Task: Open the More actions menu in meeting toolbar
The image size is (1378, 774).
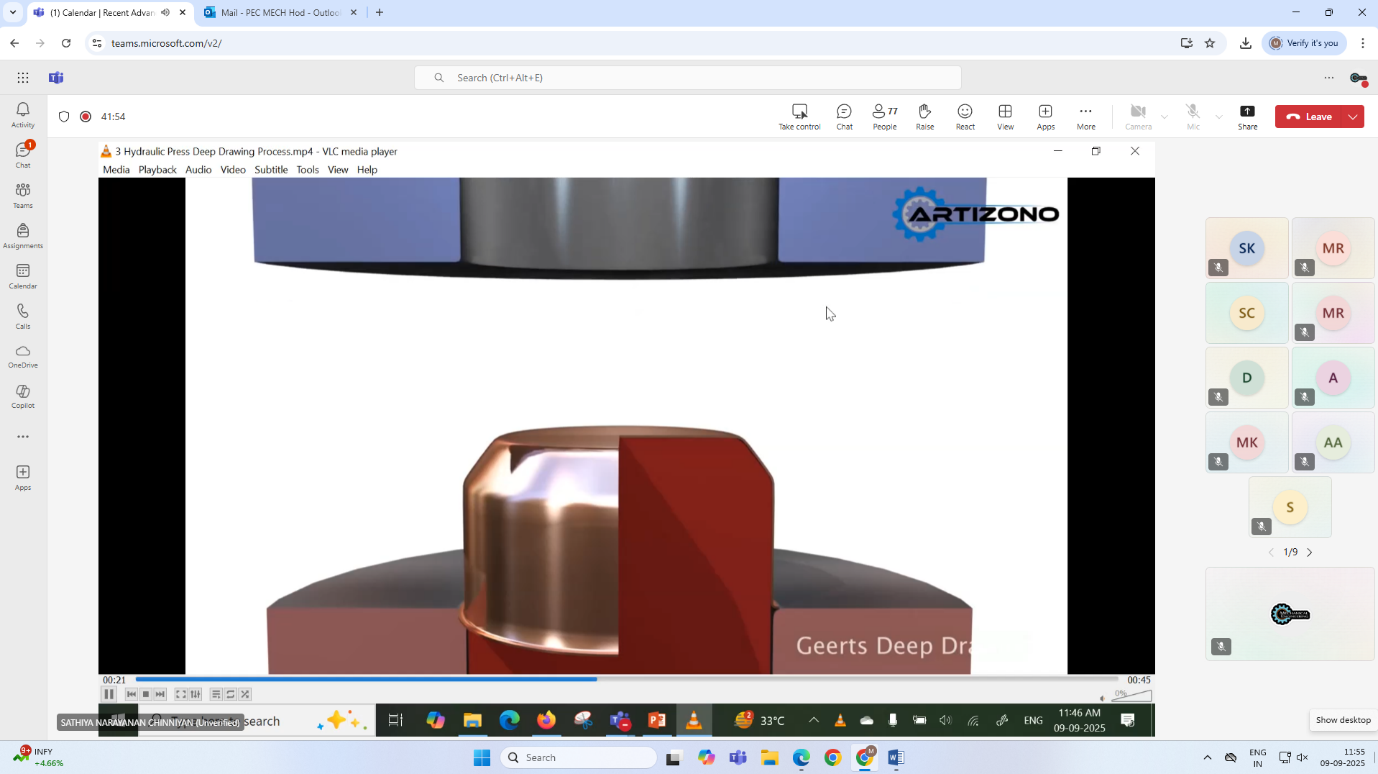Action: point(1085,116)
